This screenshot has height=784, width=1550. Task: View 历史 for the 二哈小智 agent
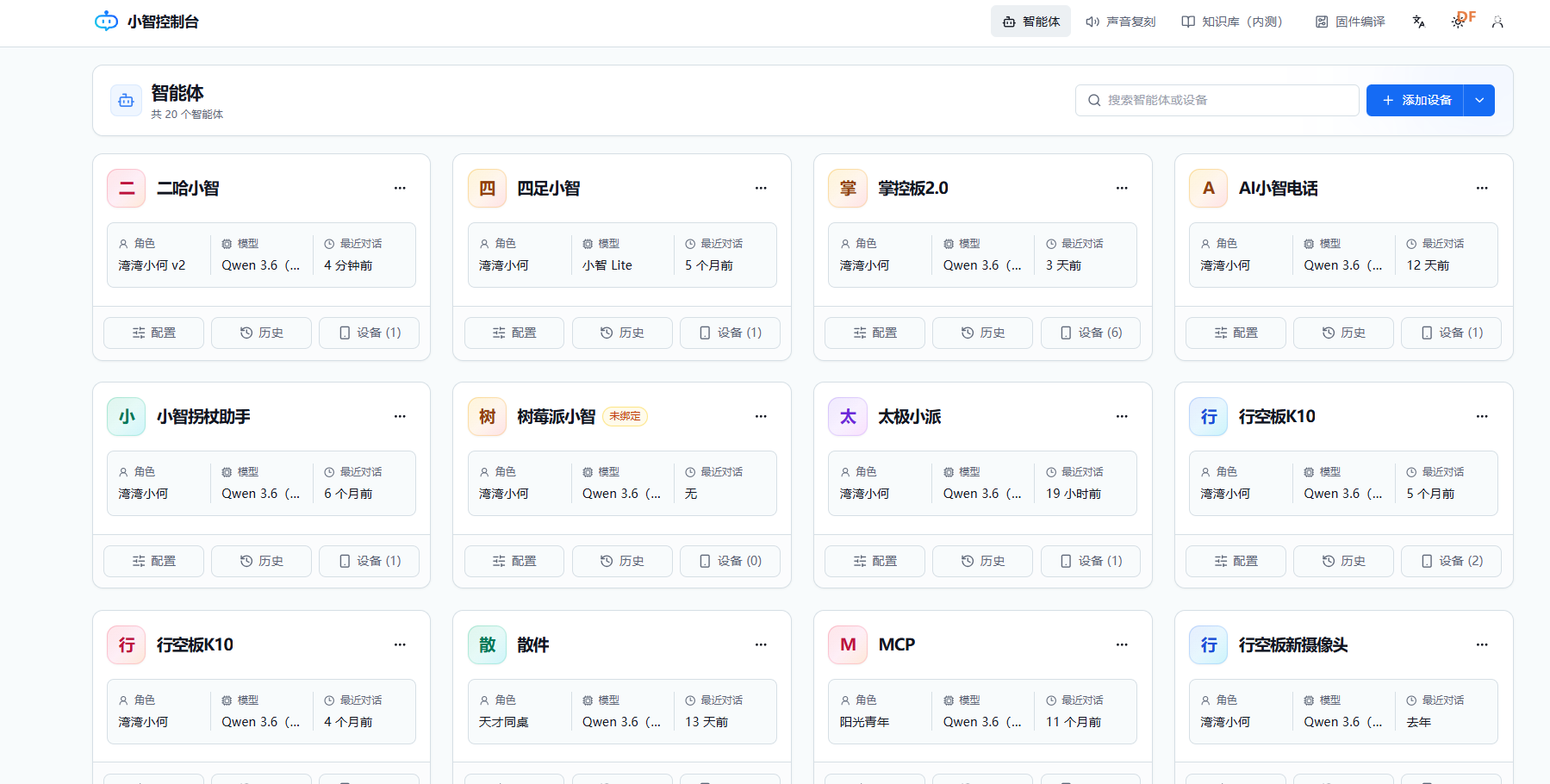pyautogui.click(x=261, y=333)
